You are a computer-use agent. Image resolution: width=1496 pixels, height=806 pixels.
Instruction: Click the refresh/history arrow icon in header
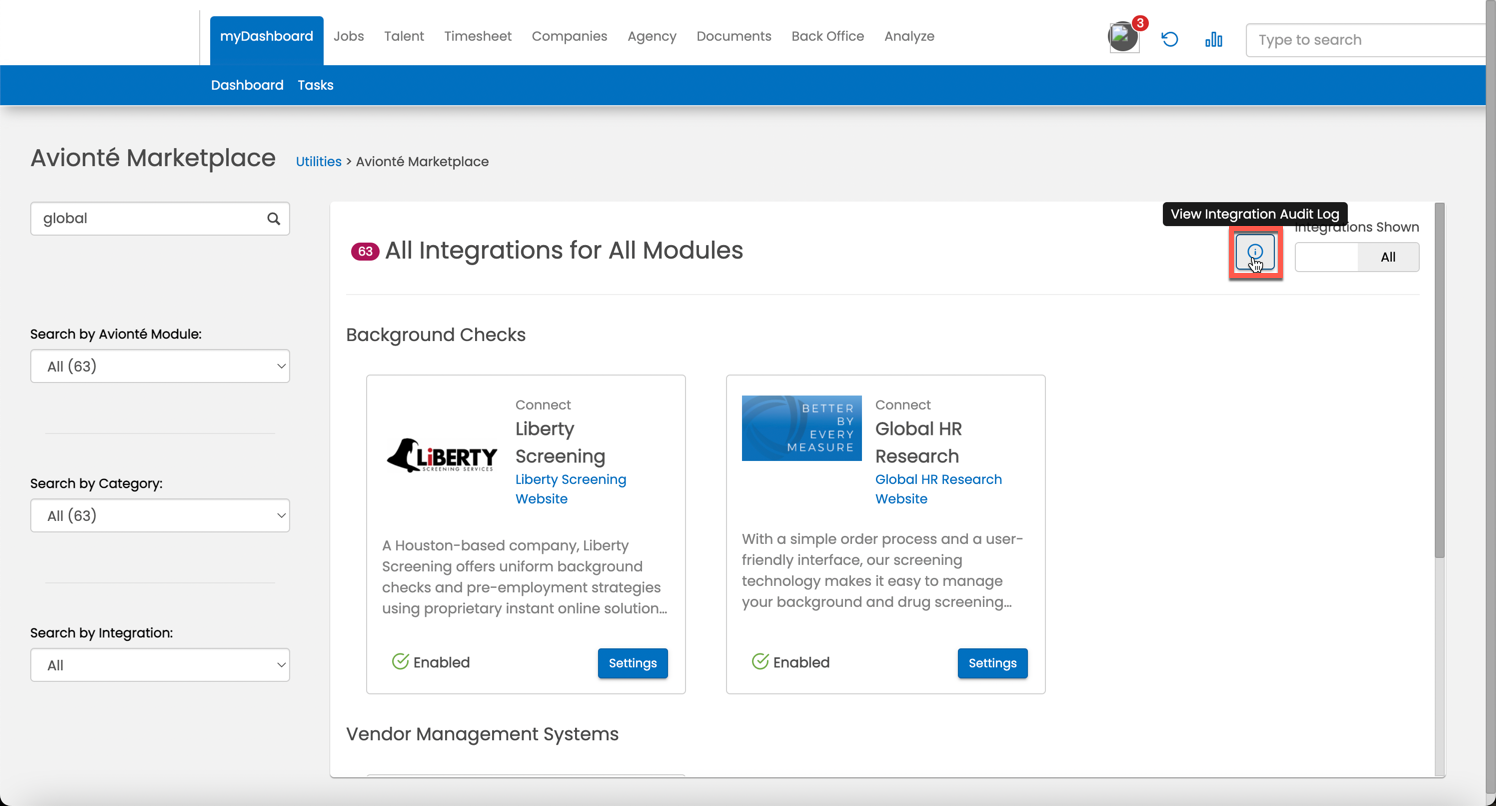(1170, 39)
